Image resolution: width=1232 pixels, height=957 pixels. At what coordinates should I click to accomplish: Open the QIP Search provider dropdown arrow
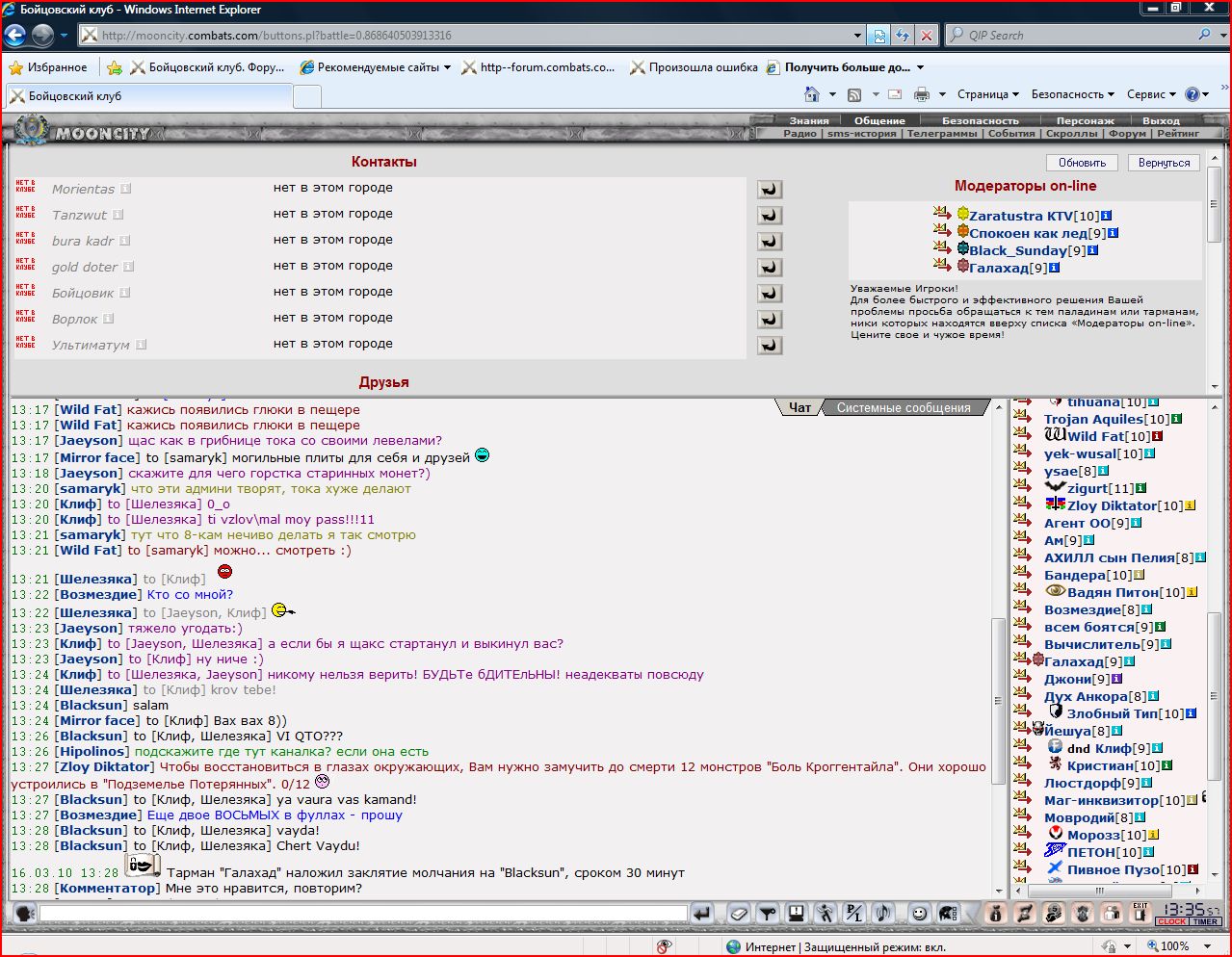(x=1221, y=35)
